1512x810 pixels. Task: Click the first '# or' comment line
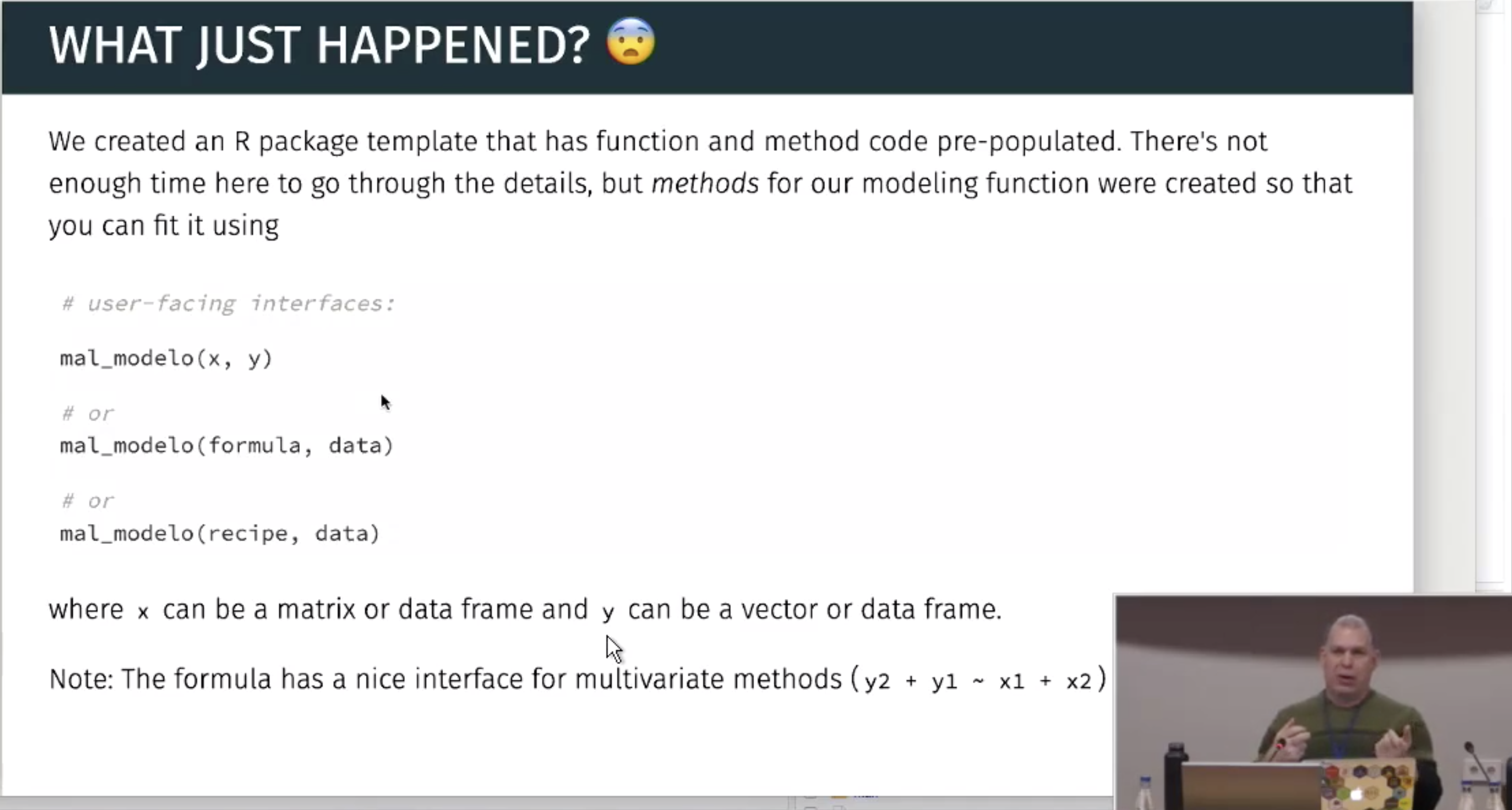coord(87,413)
